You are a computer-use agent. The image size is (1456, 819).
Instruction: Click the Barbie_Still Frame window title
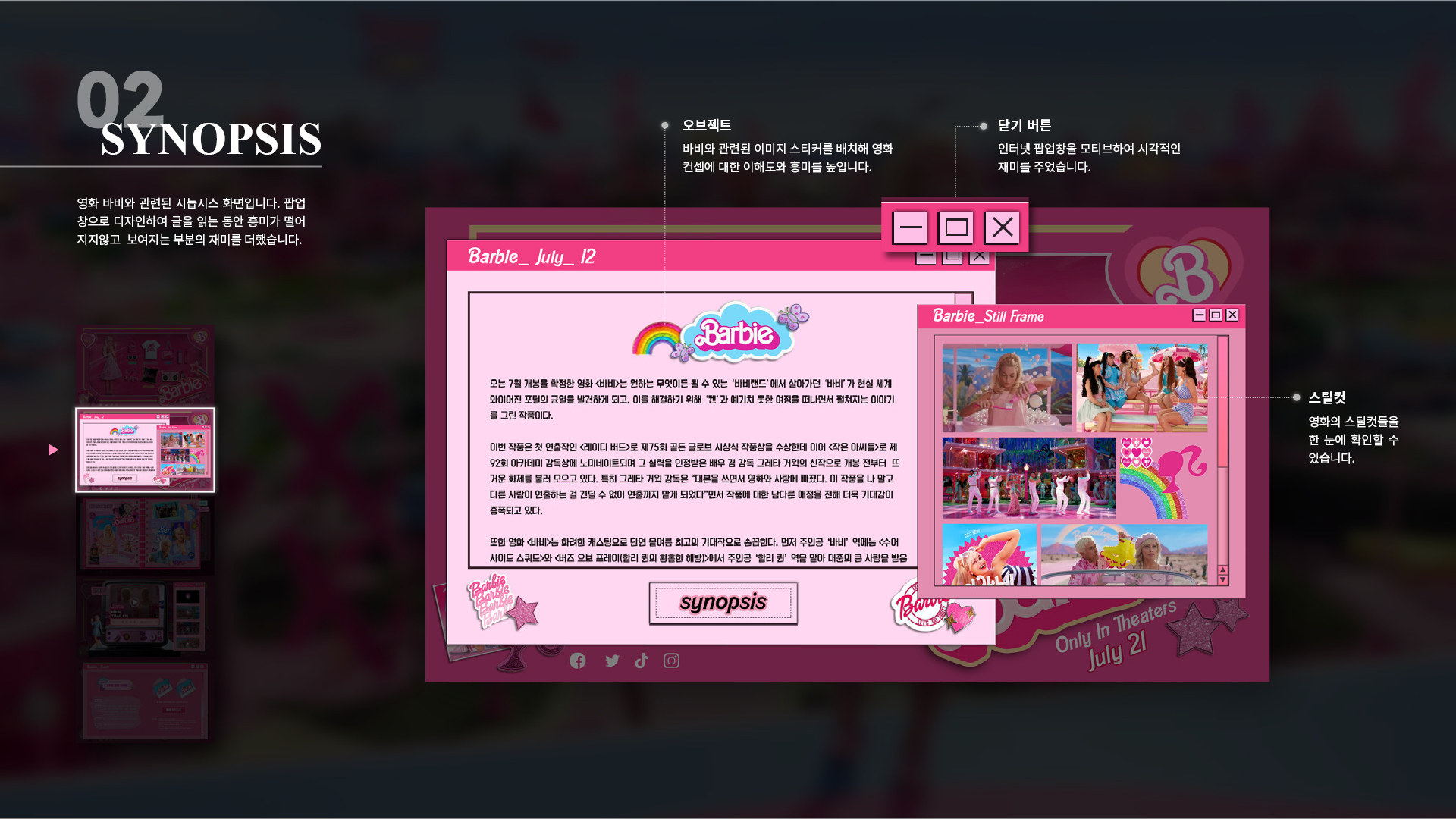click(988, 316)
